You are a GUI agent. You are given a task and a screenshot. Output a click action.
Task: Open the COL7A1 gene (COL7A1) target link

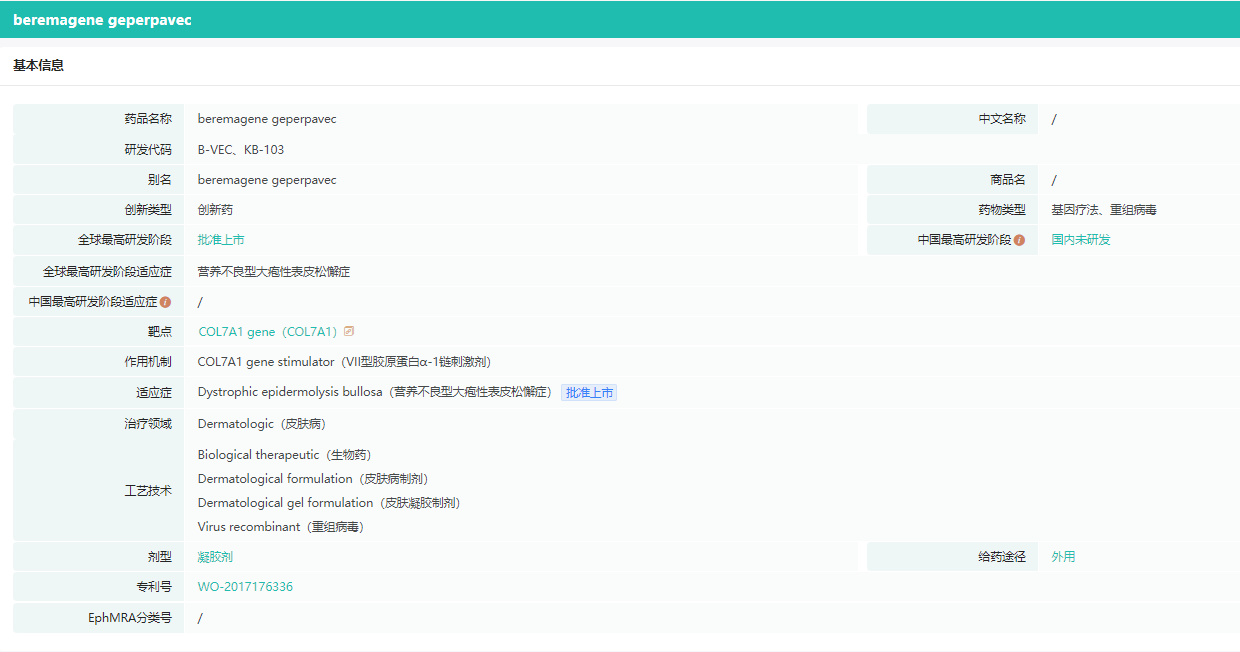click(267, 332)
